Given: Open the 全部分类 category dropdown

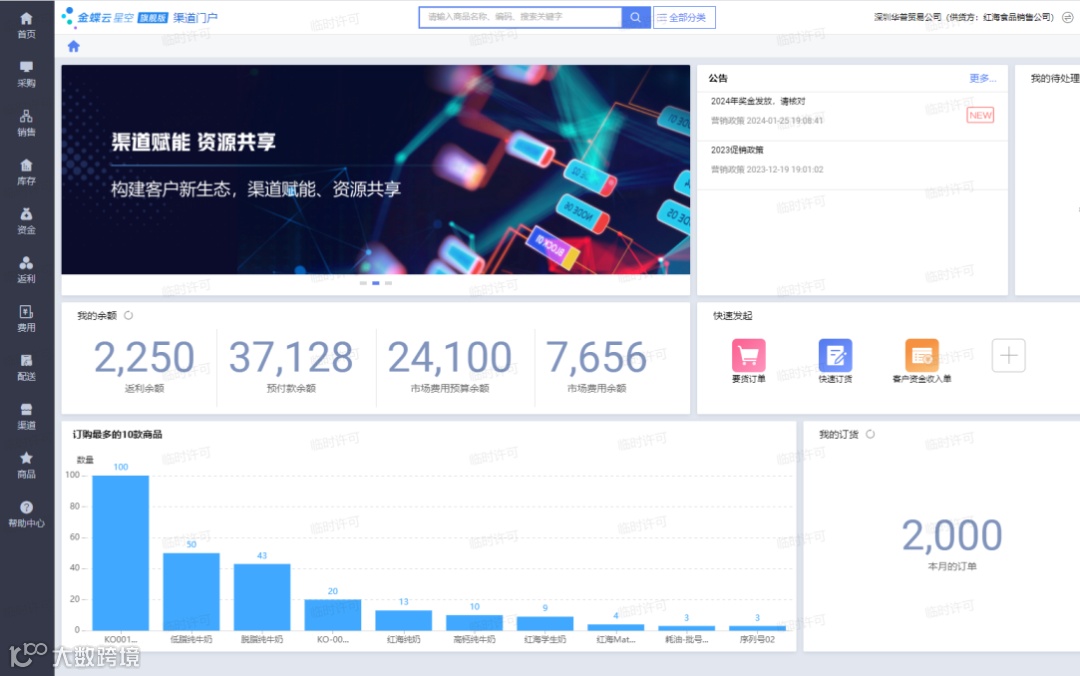Looking at the screenshot, I should pos(684,17).
